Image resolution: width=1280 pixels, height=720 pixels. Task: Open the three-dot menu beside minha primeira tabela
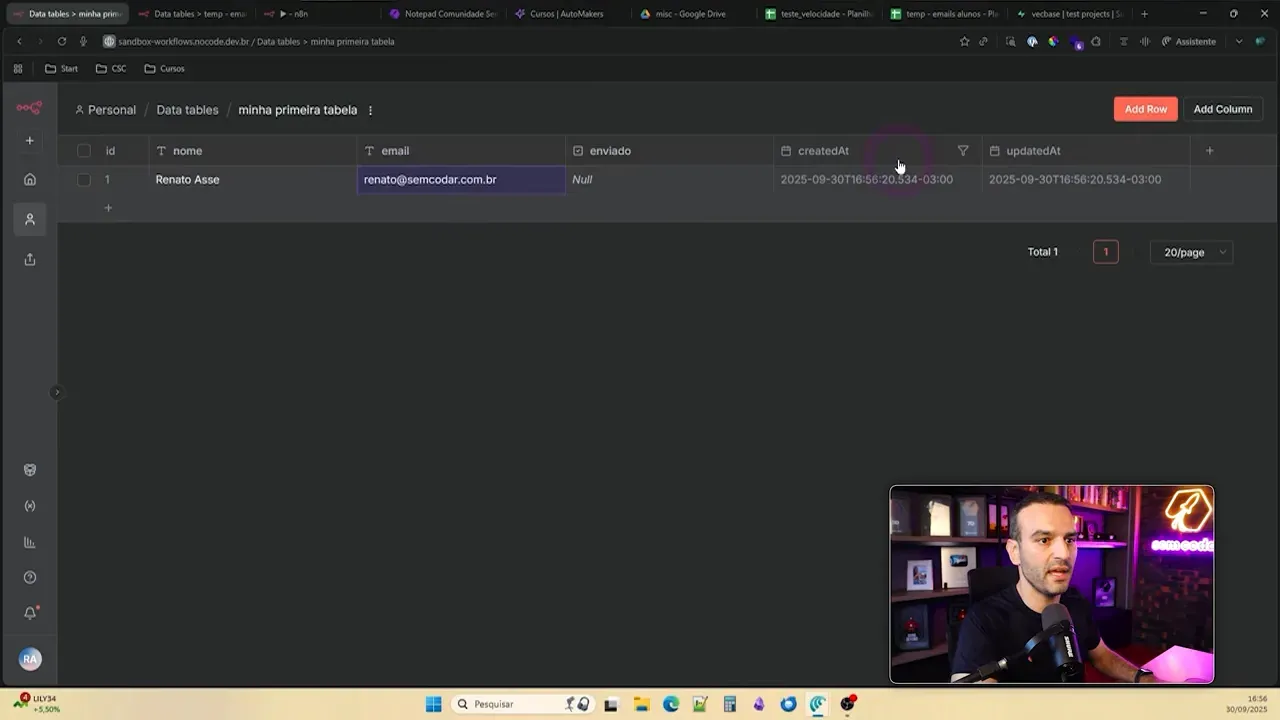[x=370, y=110]
